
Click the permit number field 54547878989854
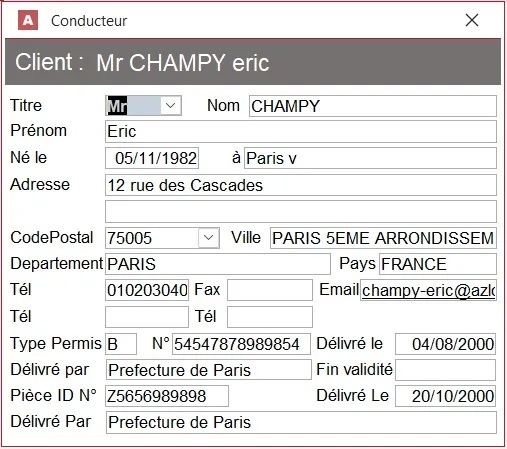241,344
